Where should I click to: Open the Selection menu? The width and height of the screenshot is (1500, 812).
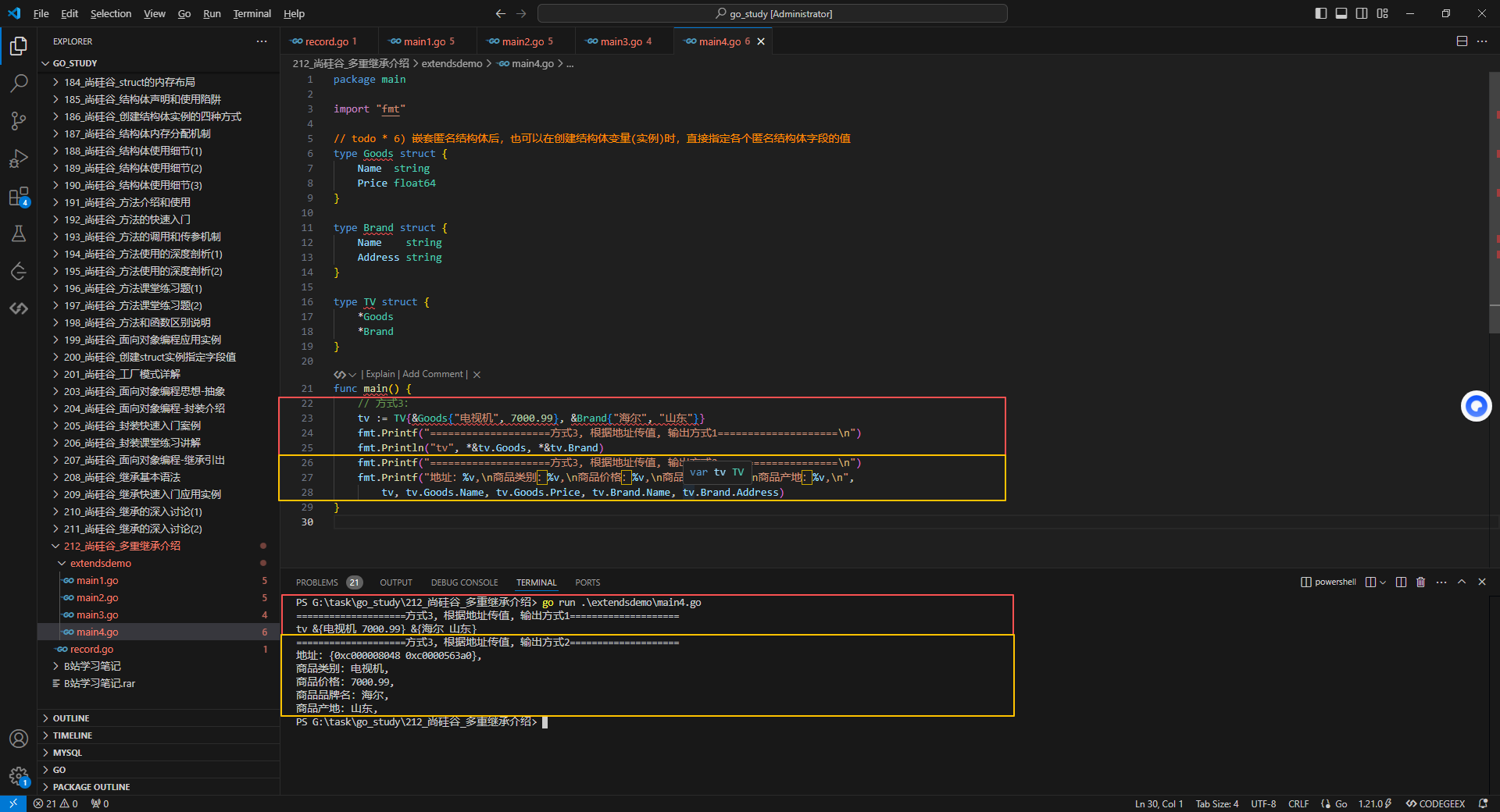pyautogui.click(x=111, y=13)
